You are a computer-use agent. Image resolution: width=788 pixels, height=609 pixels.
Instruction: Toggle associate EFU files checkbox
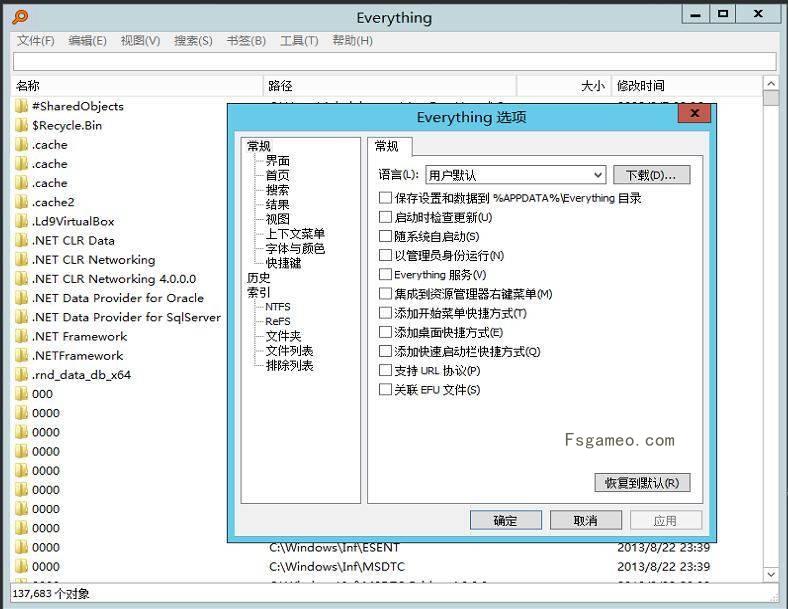point(385,389)
